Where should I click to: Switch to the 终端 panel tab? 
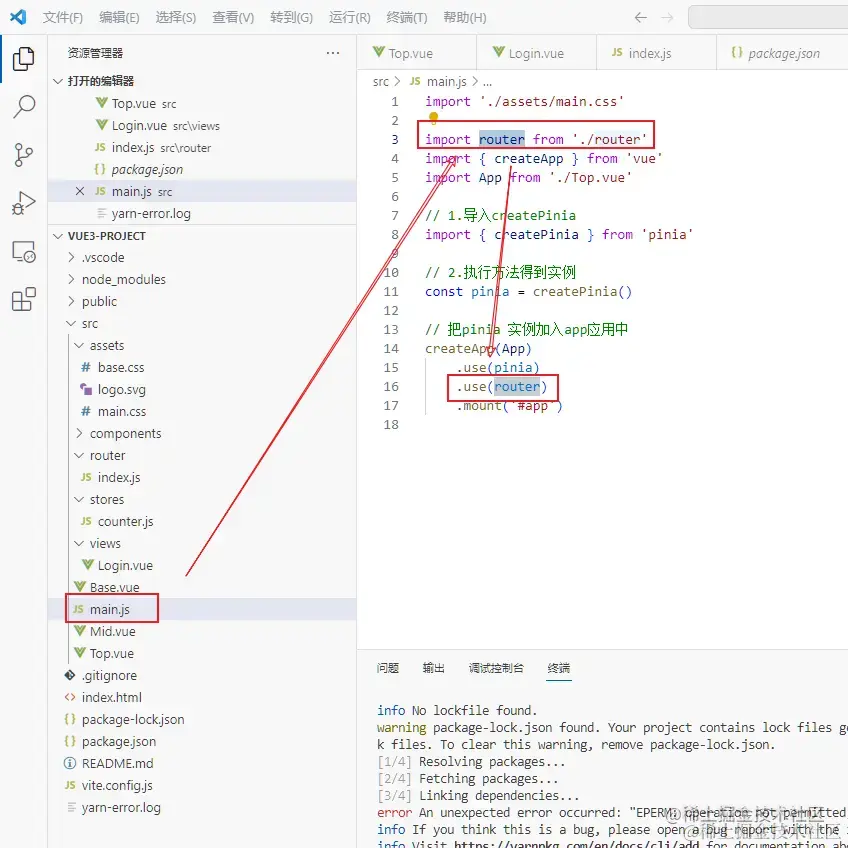tap(559, 668)
